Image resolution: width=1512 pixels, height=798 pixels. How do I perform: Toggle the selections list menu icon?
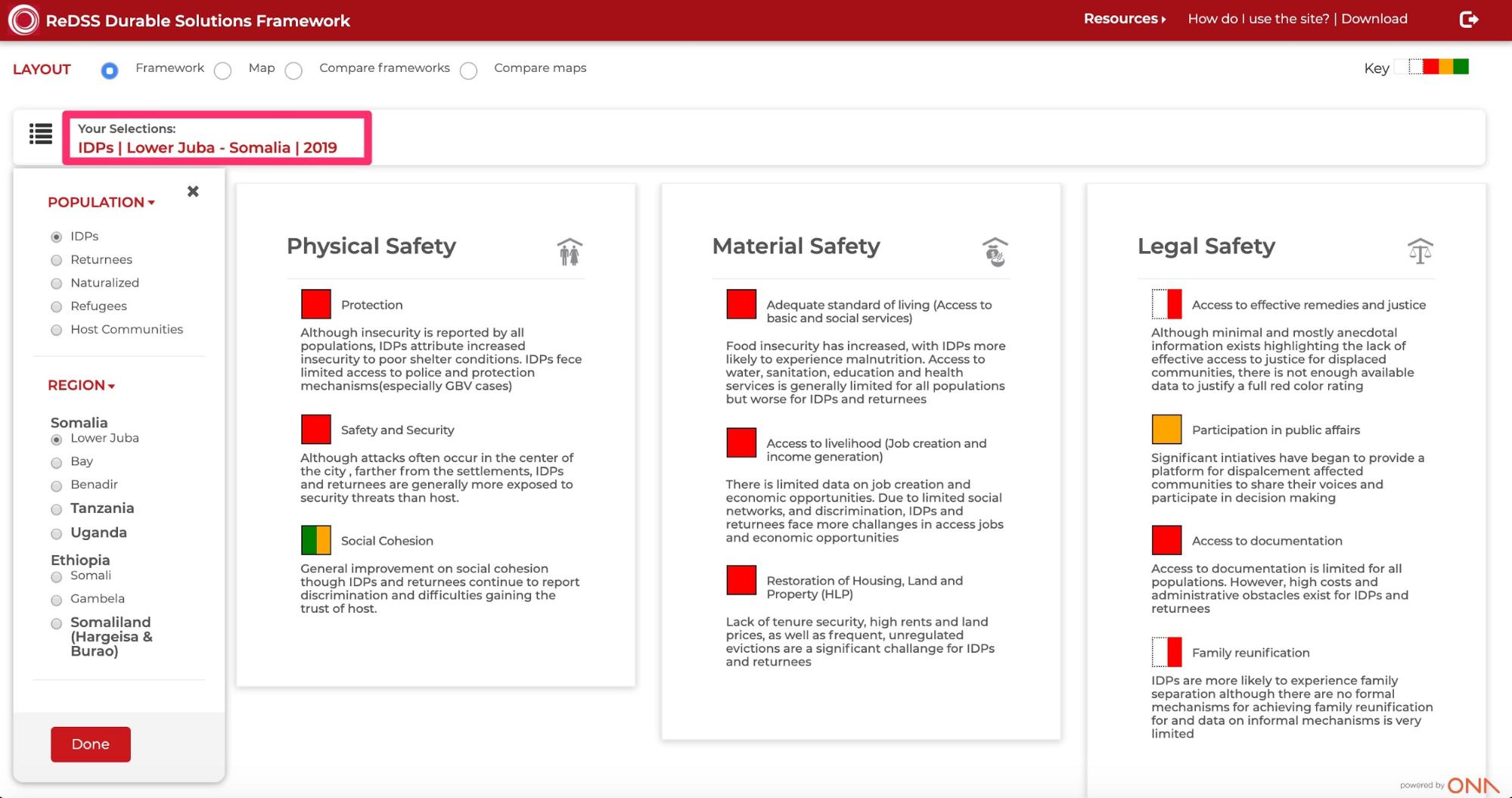coord(41,134)
